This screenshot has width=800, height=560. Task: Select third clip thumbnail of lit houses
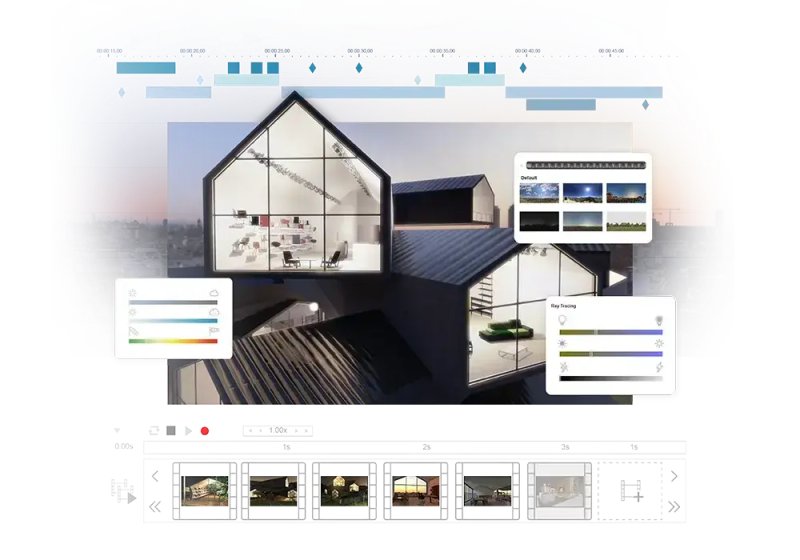[x=344, y=491]
